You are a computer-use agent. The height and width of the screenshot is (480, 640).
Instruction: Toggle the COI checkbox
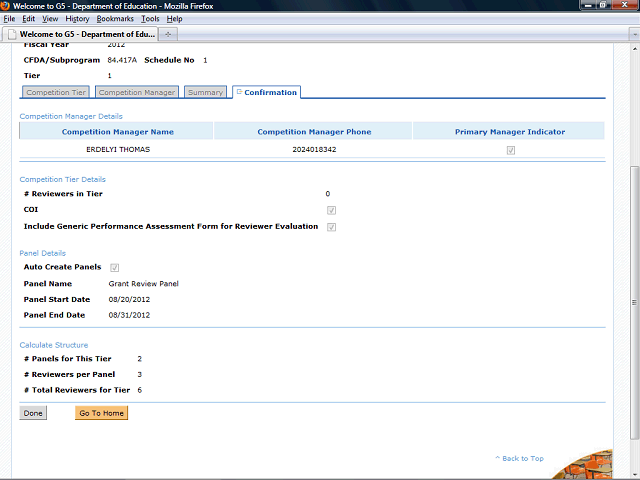point(331,210)
